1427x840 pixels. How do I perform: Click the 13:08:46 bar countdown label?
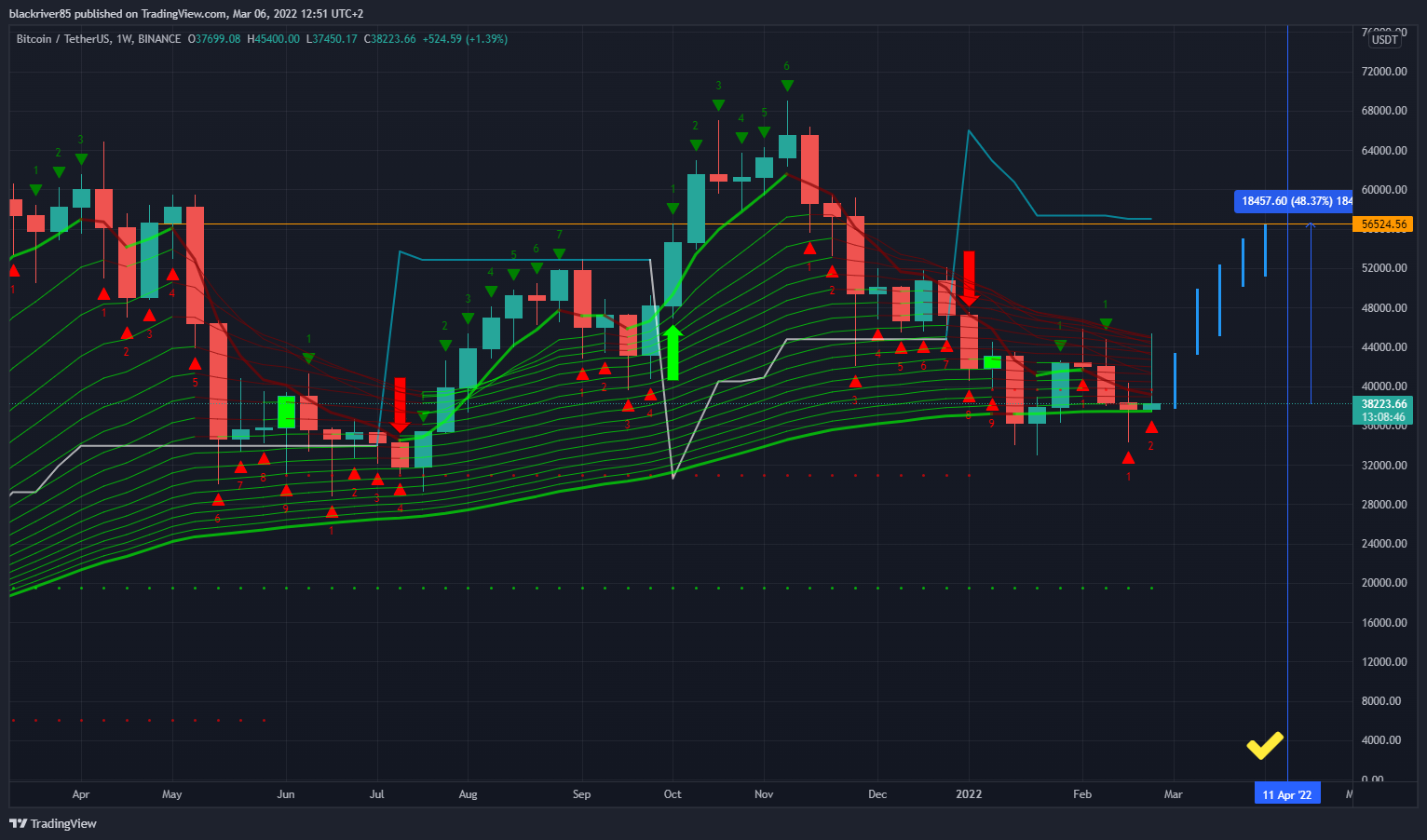pyautogui.click(x=1383, y=417)
